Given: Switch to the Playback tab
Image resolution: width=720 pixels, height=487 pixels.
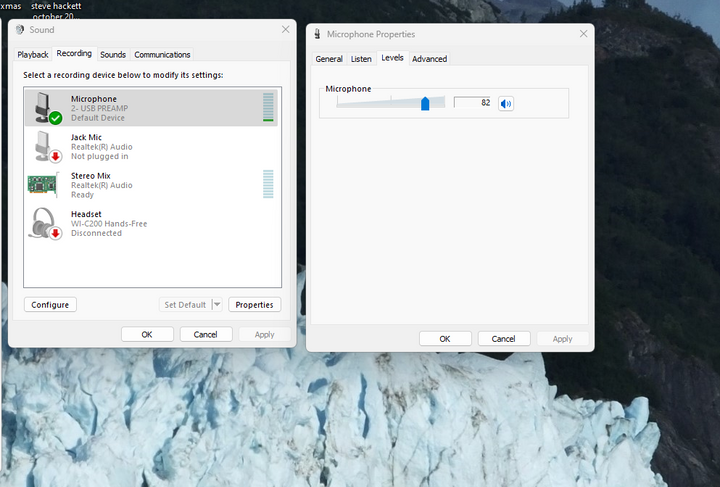Looking at the screenshot, I should click(33, 55).
